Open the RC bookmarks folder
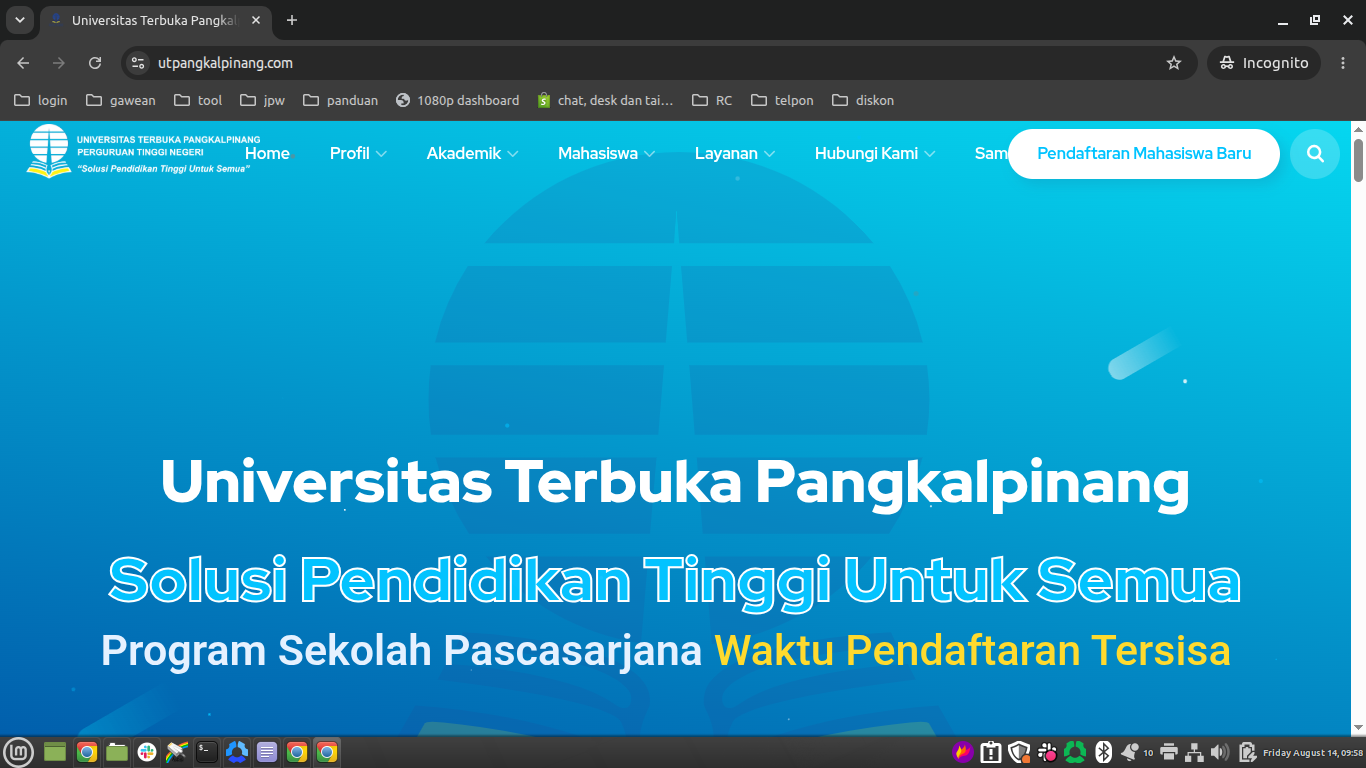Screen dimensions: 1366x768 point(711,100)
